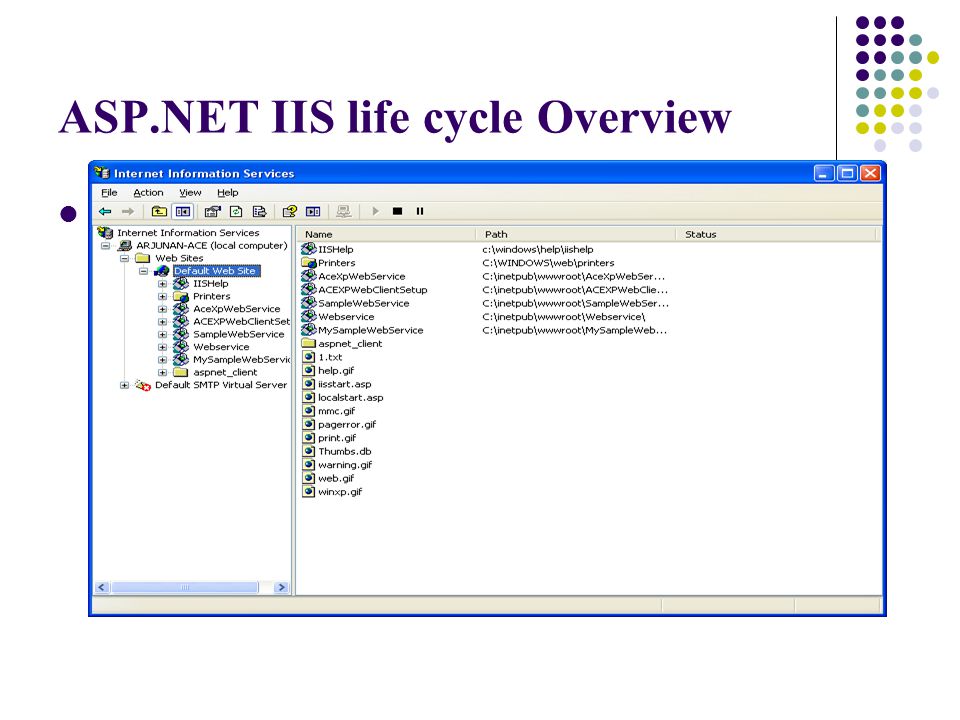Expand aspnet_client tree node
Image resolution: width=960 pixels, height=720 pixels.
point(162,372)
